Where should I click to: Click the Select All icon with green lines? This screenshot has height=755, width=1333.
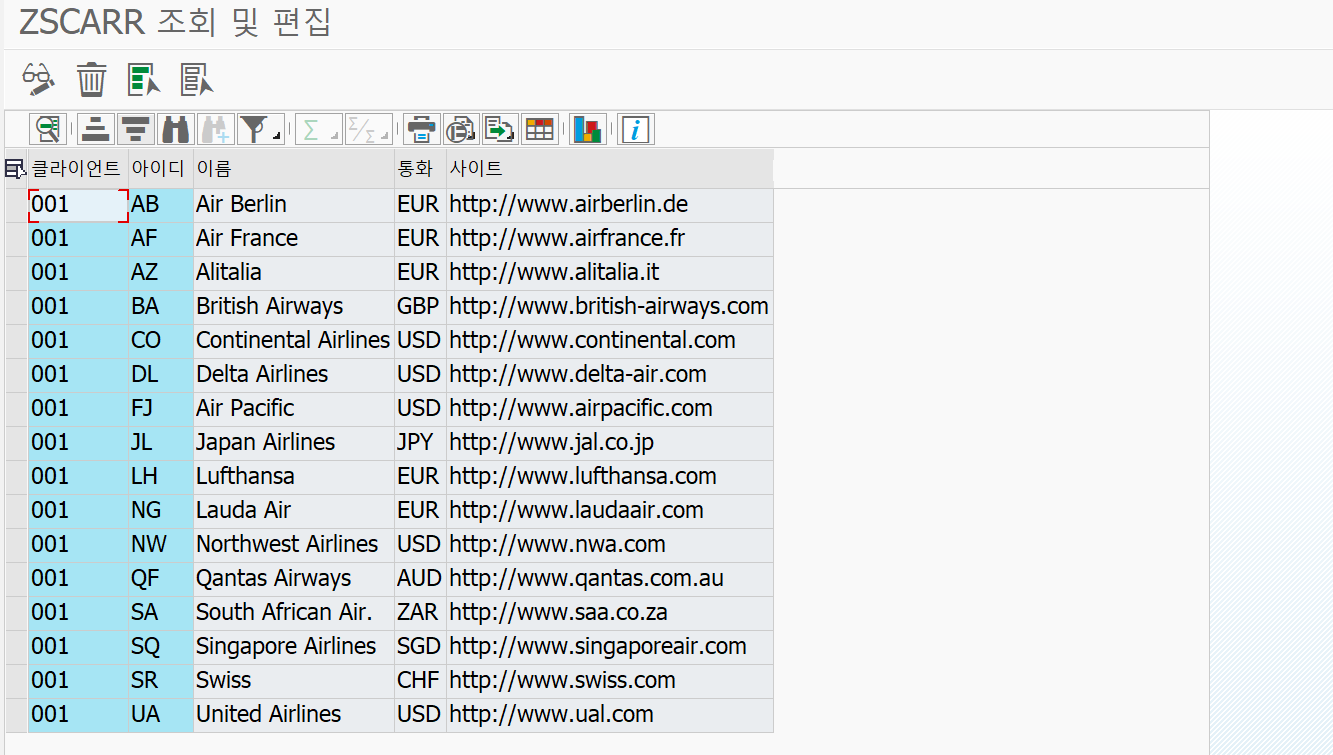(144, 79)
